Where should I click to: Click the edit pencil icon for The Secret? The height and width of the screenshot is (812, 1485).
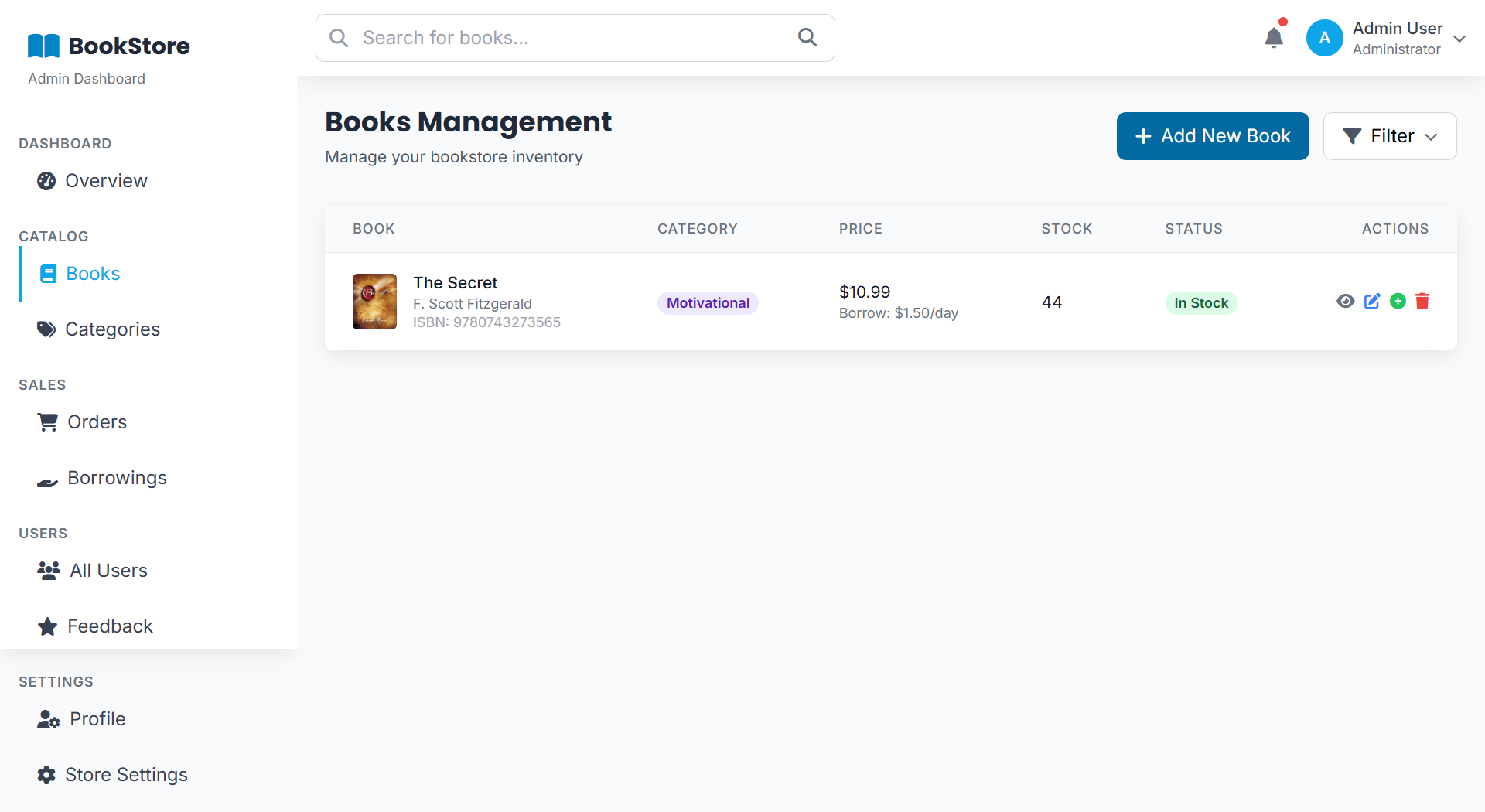click(x=1371, y=302)
